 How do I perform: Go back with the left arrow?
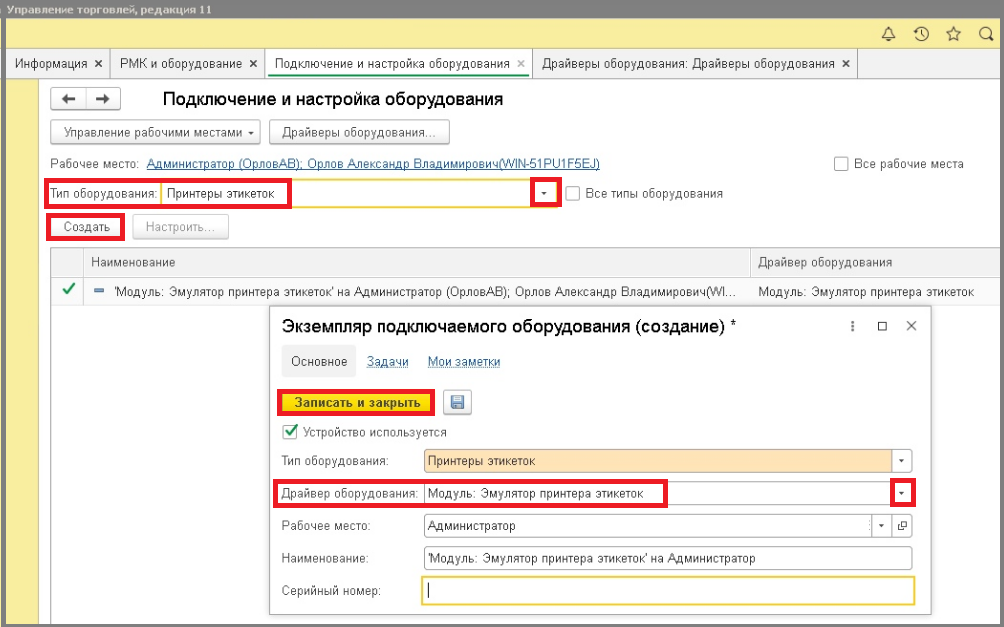69,99
